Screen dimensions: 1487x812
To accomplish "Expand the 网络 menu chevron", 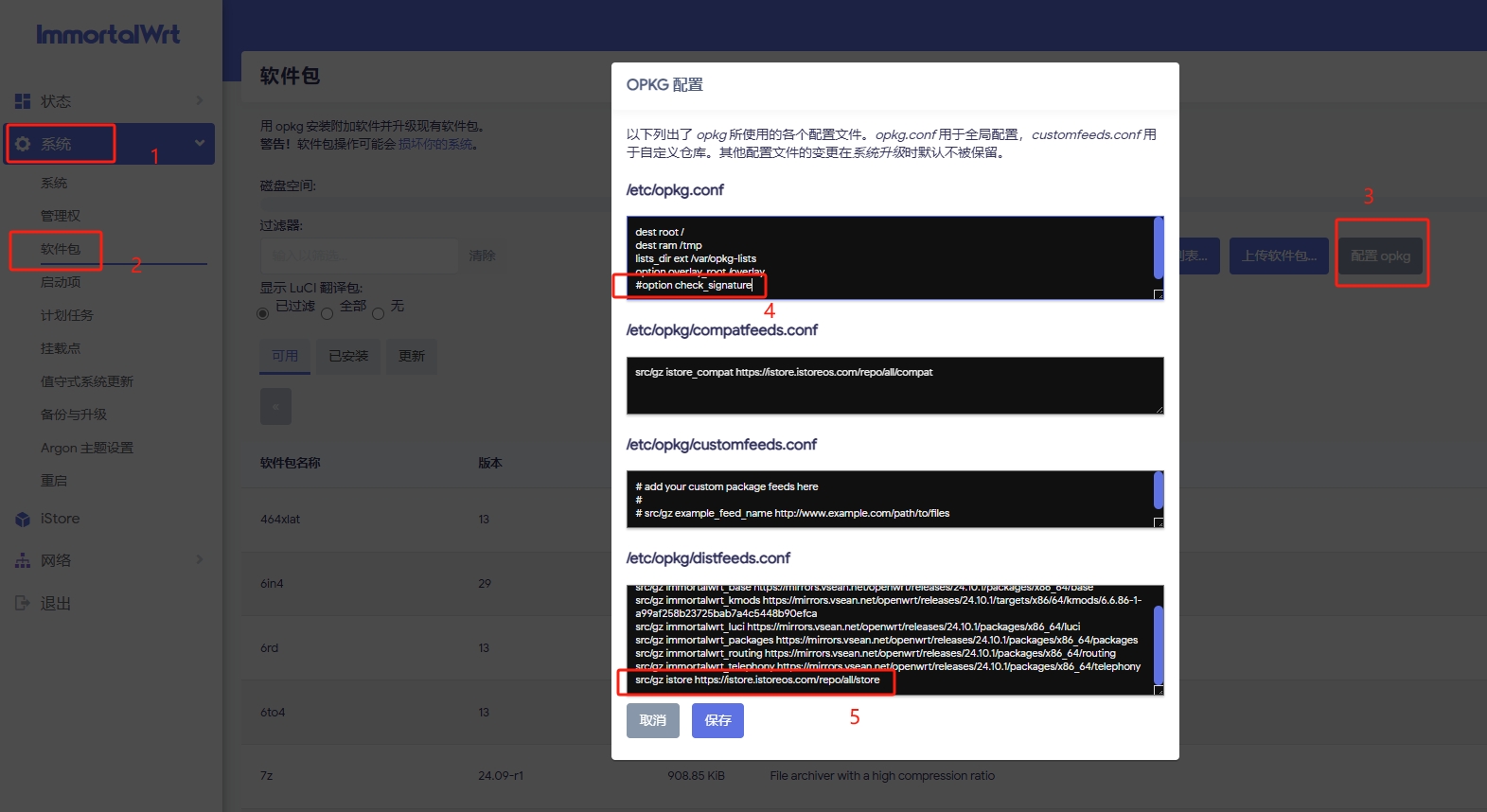I will point(200,559).
